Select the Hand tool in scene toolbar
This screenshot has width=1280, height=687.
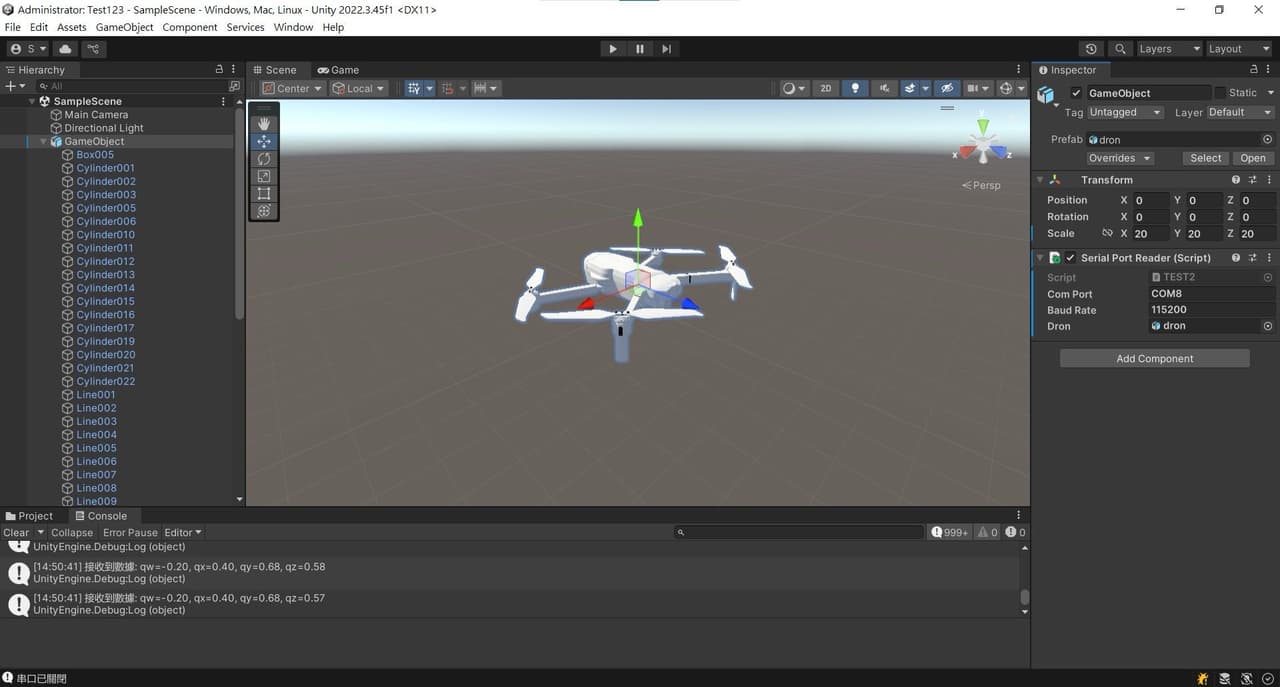pyautogui.click(x=264, y=124)
